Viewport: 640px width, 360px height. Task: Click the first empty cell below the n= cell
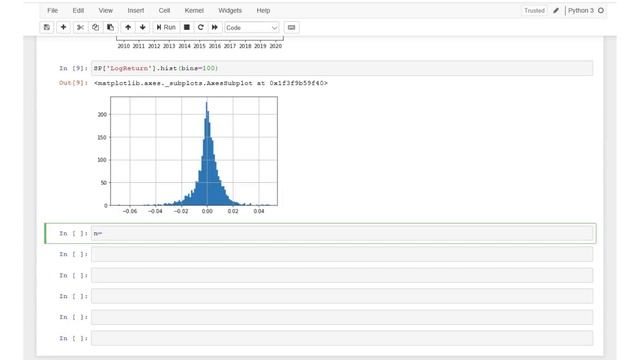(x=342, y=254)
